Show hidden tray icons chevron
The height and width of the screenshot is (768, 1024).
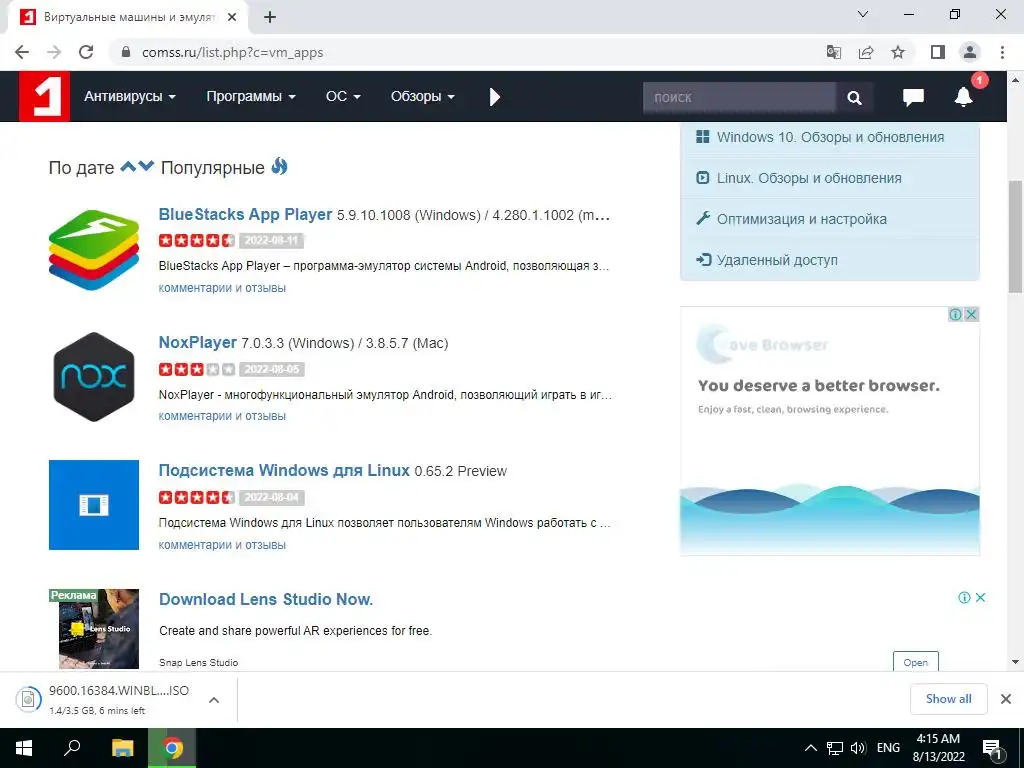click(810, 748)
